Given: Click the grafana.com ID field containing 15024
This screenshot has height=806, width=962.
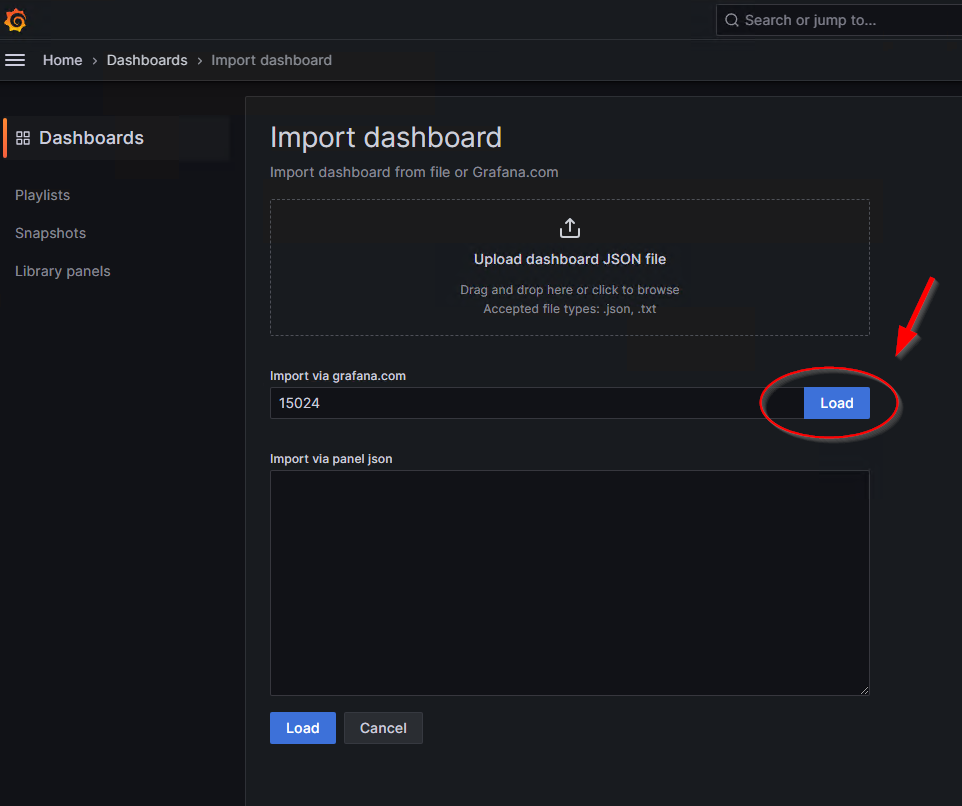Looking at the screenshot, I should click(x=535, y=403).
